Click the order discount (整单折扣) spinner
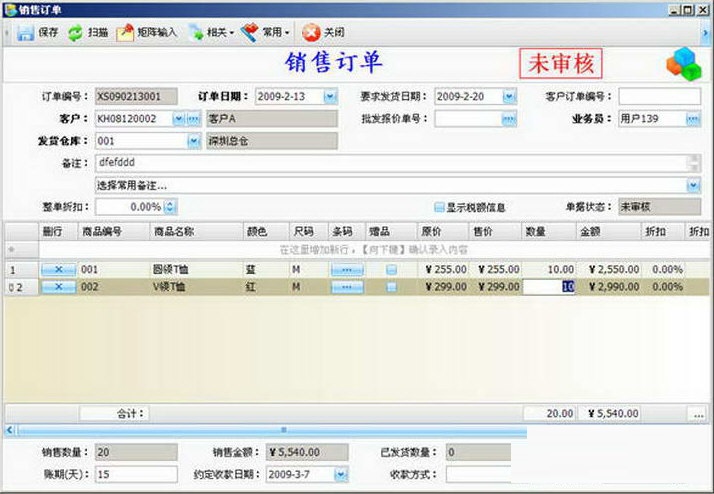The height and width of the screenshot is (494, 714). point(170,207)
